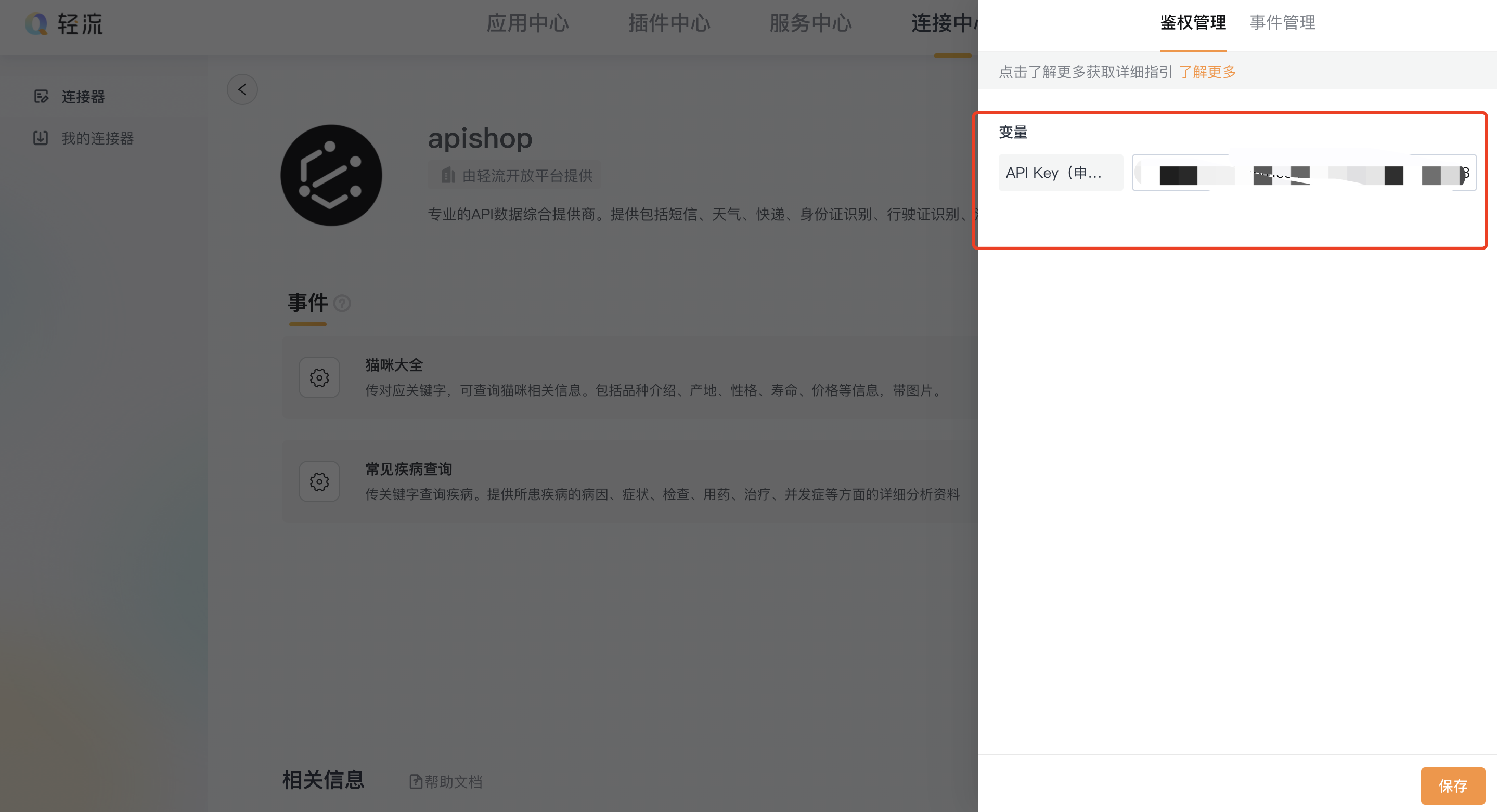This screenshot has width=1497, height=812.
Task: Click the 点击了解更多获取详细指引 hint text
Action: coord(1086,72)
